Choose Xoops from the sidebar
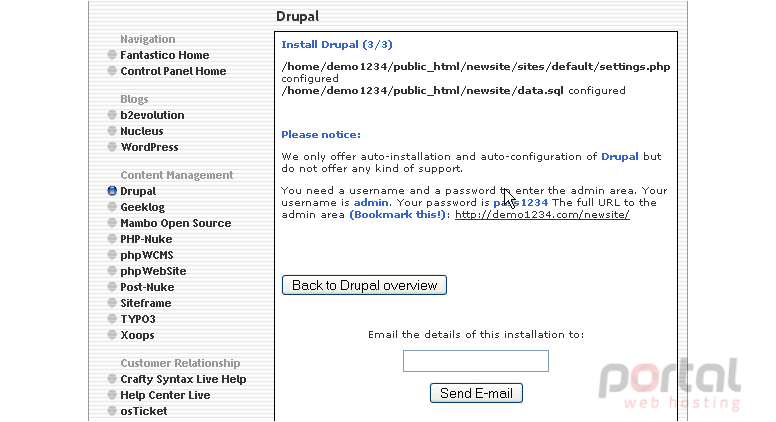This screenshot has height=422, width=776. click(138, 335)
